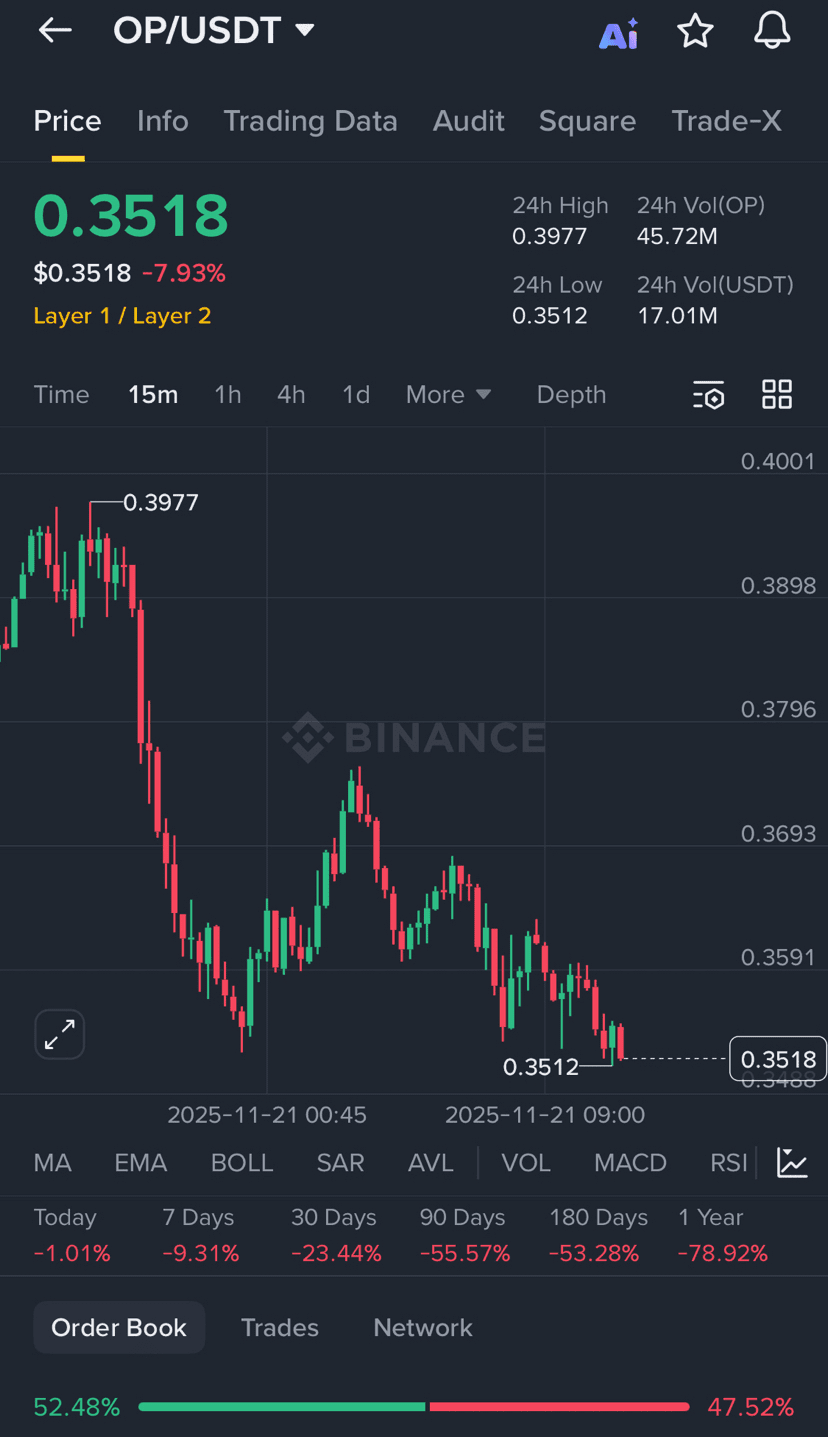Image resolution: width=828 pixels, height=1437 pixels.
Task: Open indicator chart icon beside RSI
Action: tap(792, 1163)
